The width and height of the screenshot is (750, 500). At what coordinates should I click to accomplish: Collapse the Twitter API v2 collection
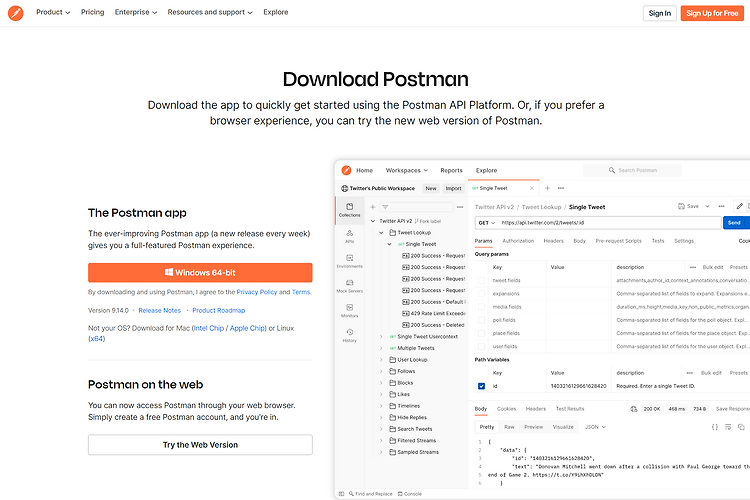point(373,221)
